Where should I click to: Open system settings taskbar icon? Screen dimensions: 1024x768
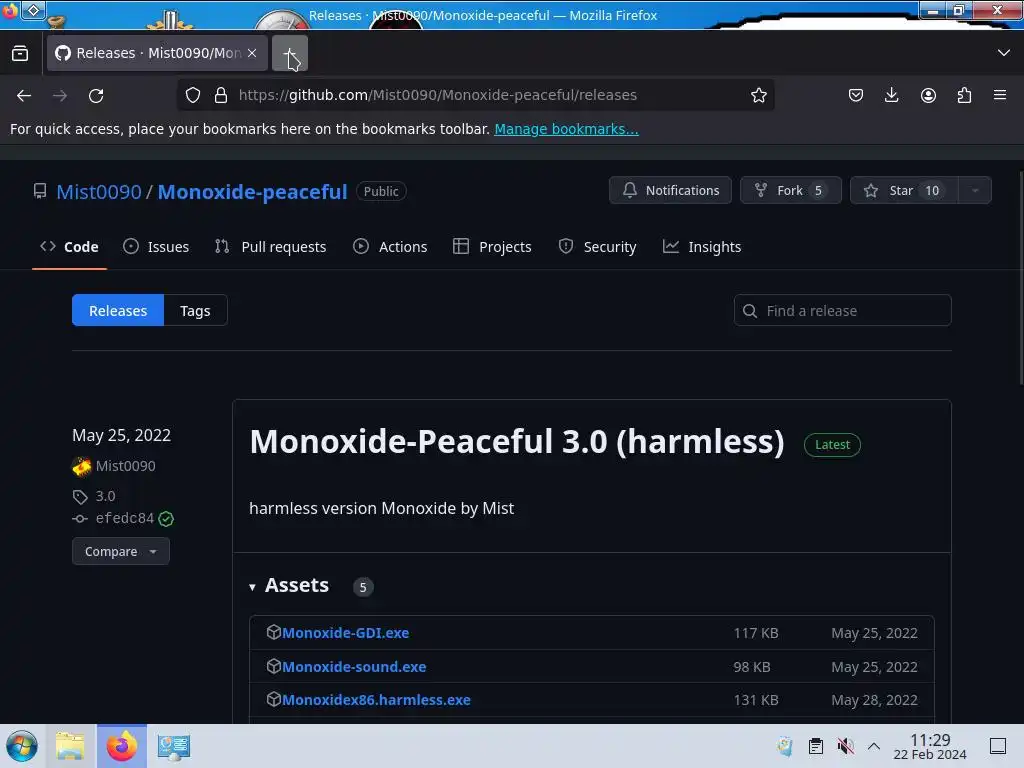173,746
